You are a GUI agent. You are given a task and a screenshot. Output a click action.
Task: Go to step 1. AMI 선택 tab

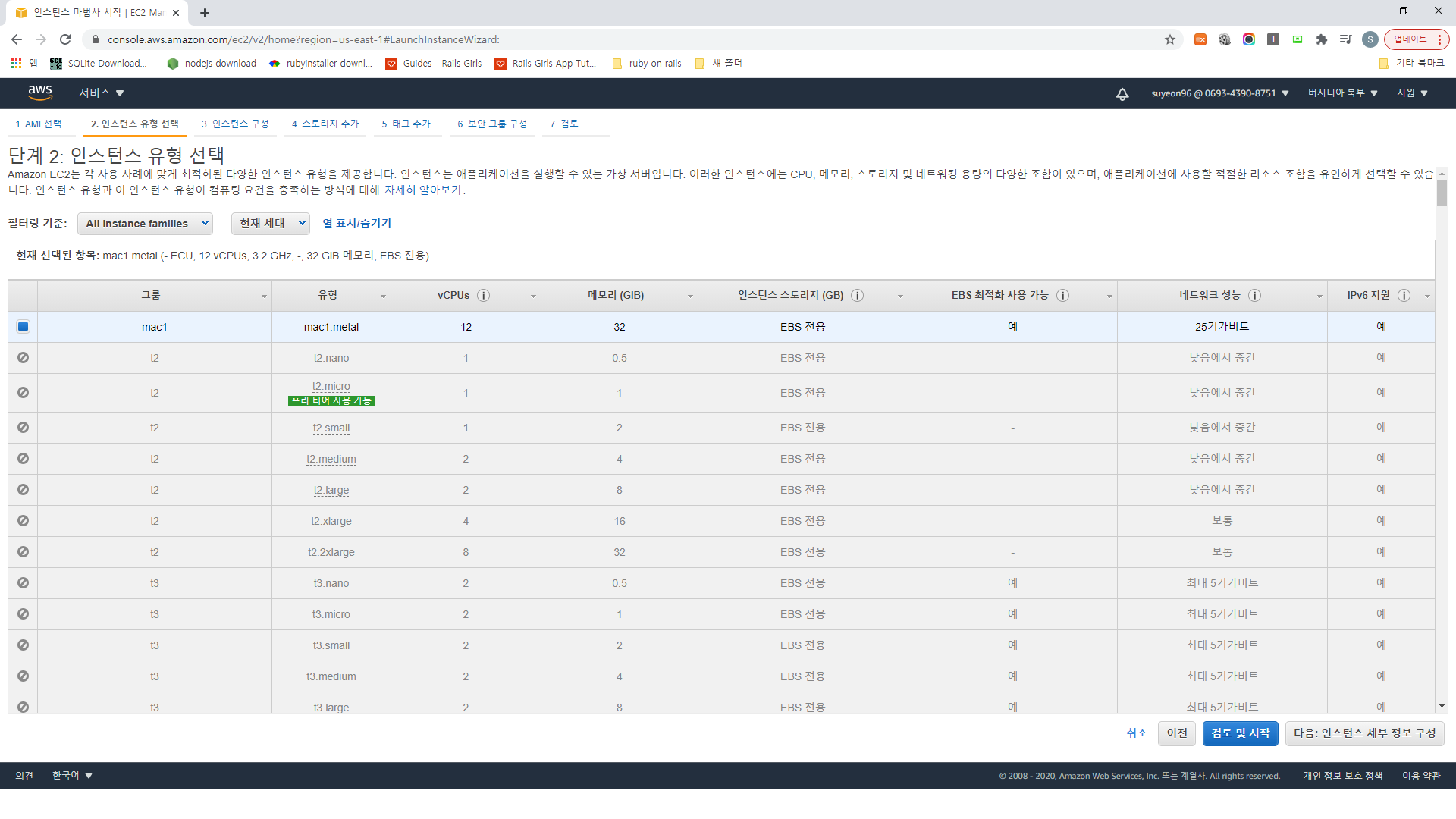point(39,124)
